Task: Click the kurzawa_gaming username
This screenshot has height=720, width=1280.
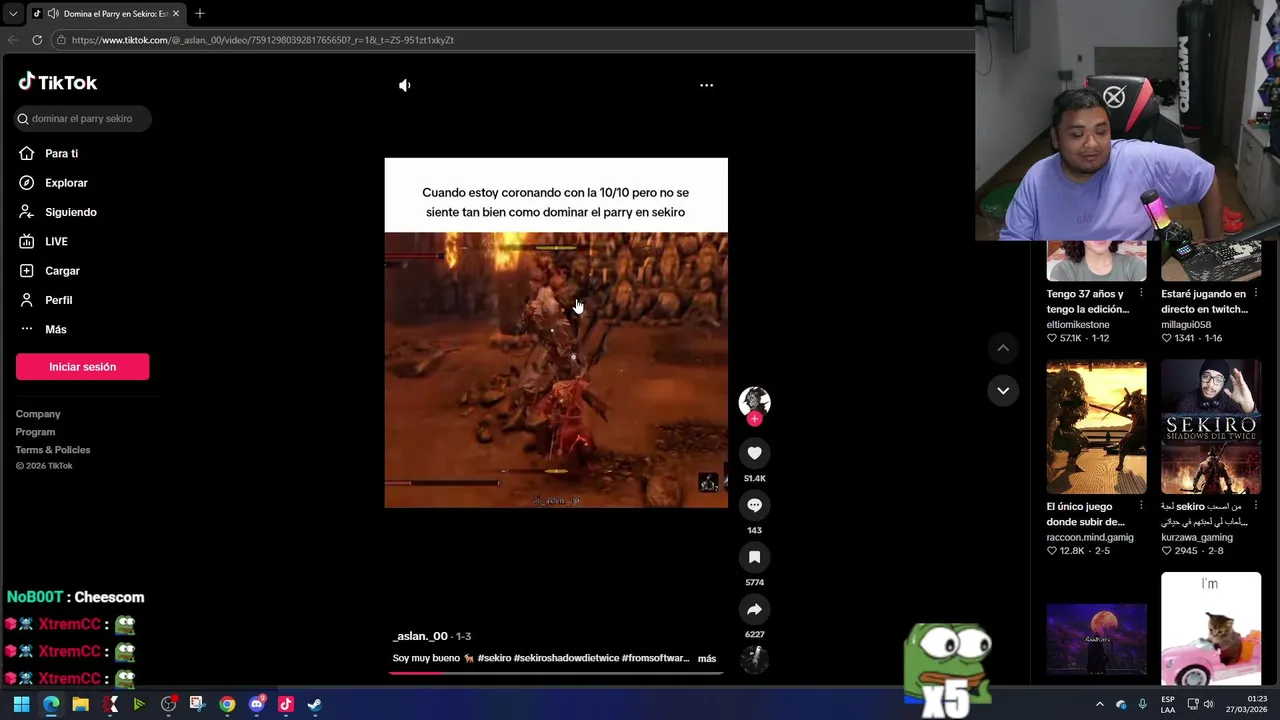Action: tap(1197, 538)
